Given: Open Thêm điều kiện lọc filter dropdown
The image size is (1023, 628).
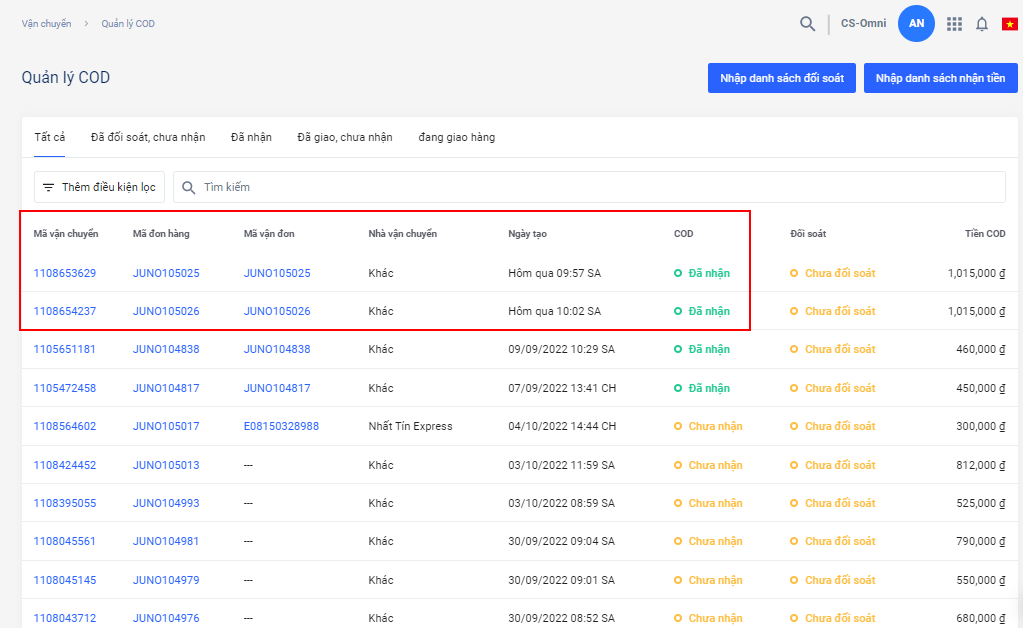Looking at the screenshot, I should click(99, 187).
